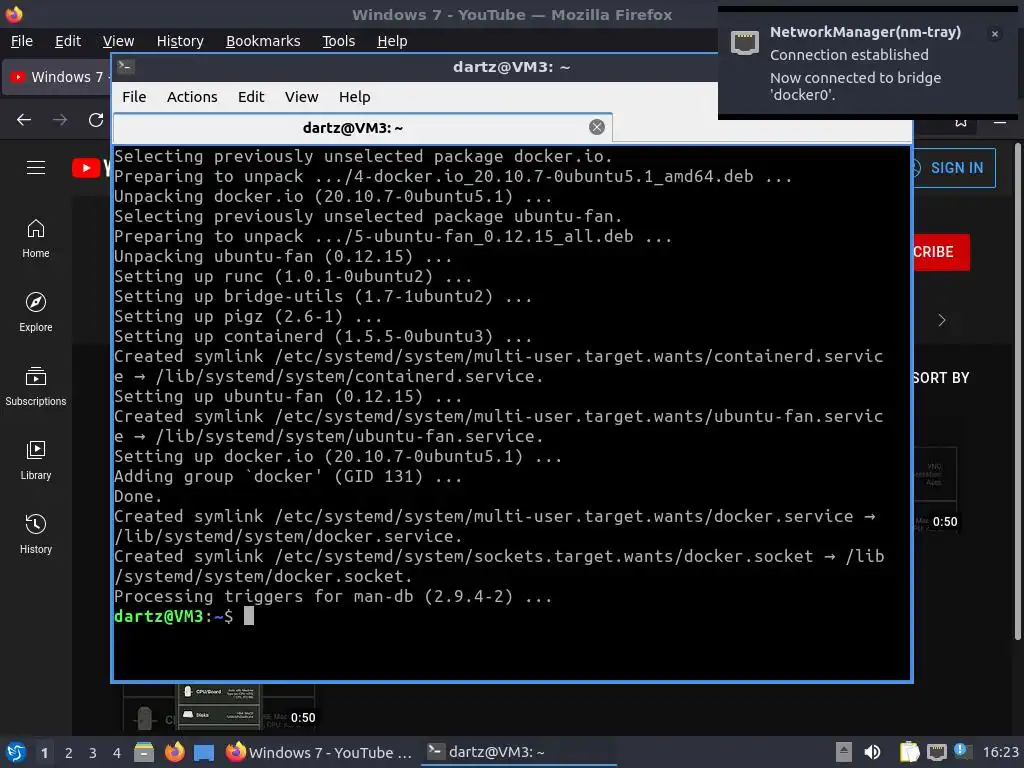Go to YouTube Home in the sidebar

click(36, 238)
